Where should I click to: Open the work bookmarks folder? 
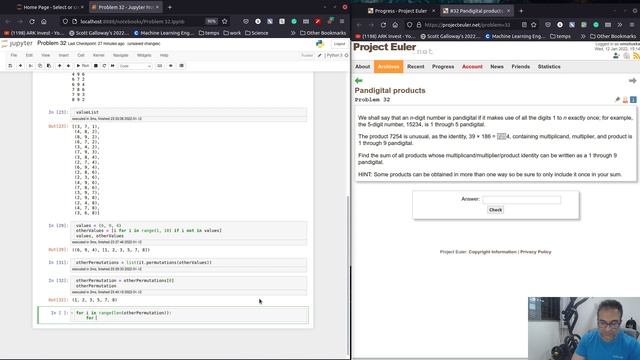[232, 33]
